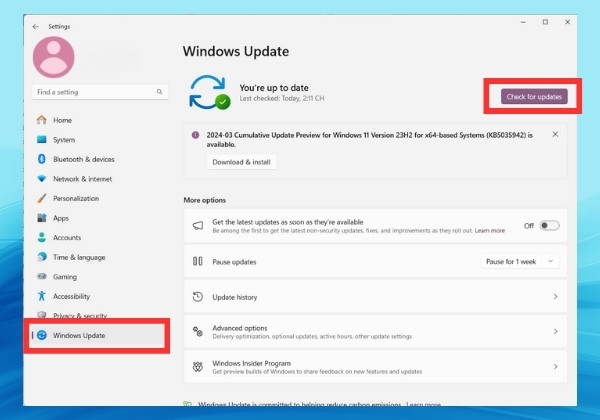Click Pause for 1 week button
This screenshot has height=420, width=600.
(x=511, y=262)
